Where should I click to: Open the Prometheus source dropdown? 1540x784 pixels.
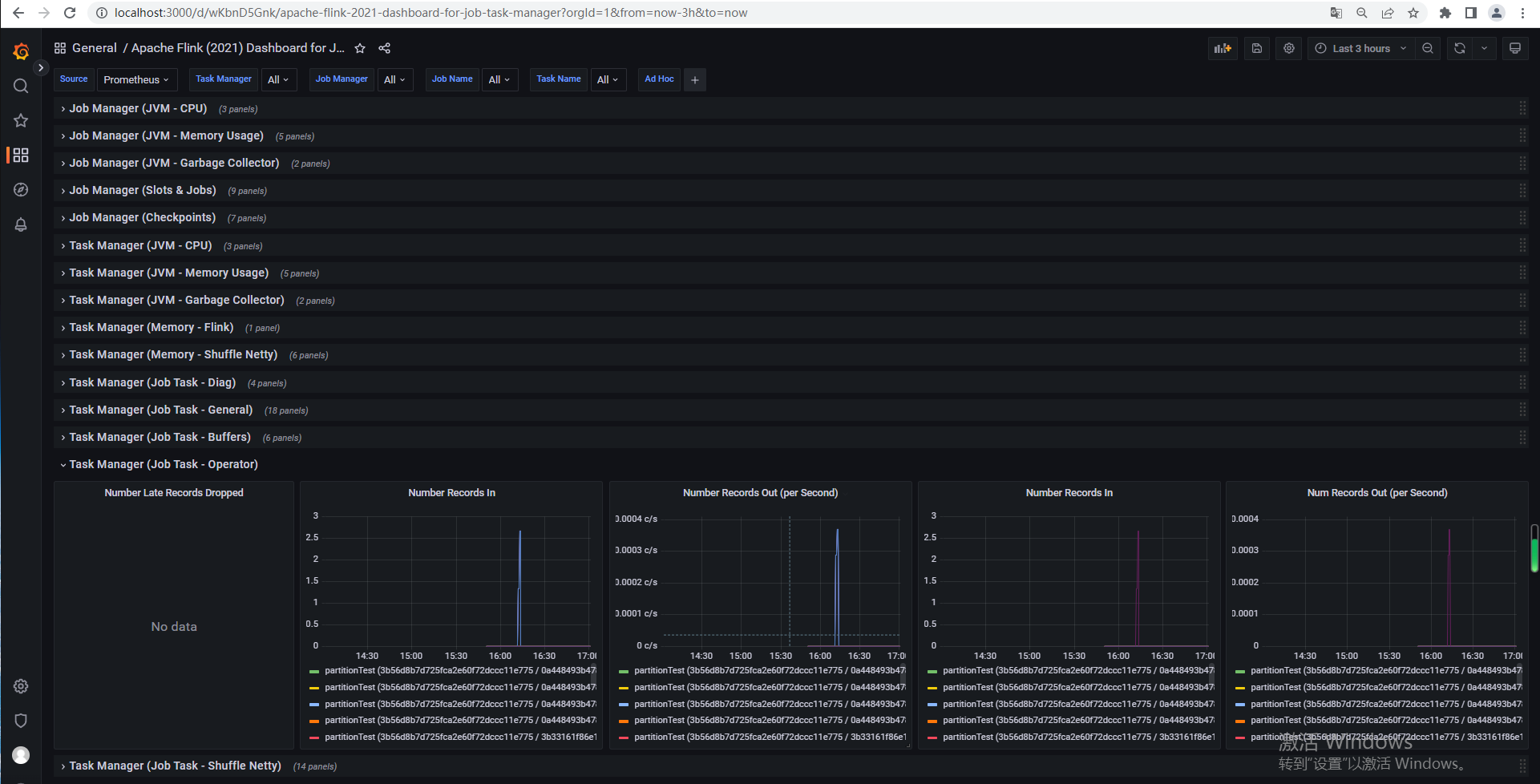point(136,79)
